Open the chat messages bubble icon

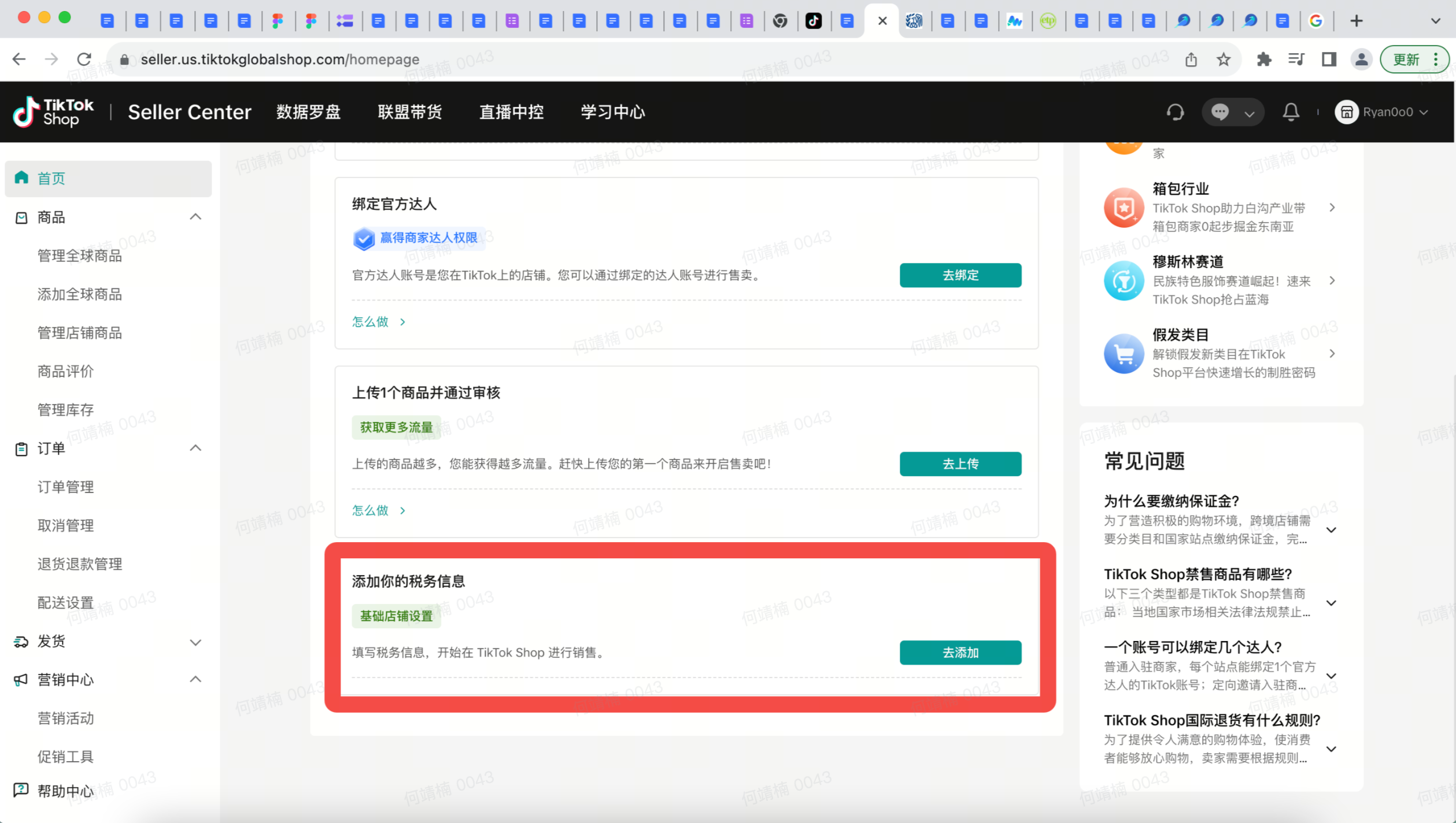(x=1220, y=112)
